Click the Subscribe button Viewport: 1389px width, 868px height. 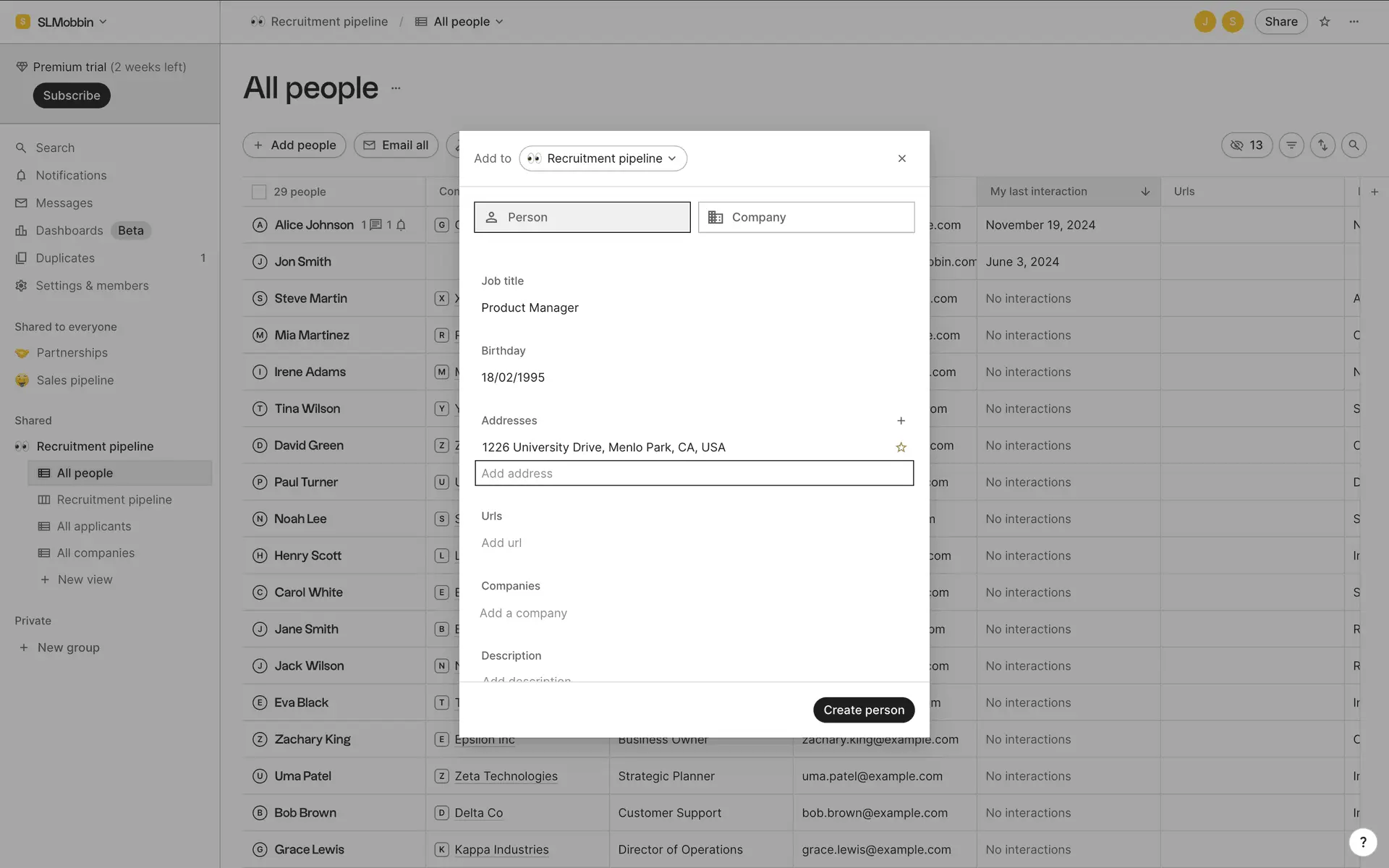[72, 95]
